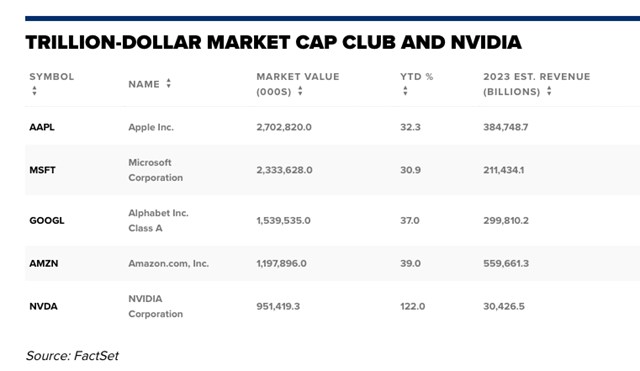640x371 pixels.
Task: Open the AAPL ticker symbol
Action: [x=42, y=127]
